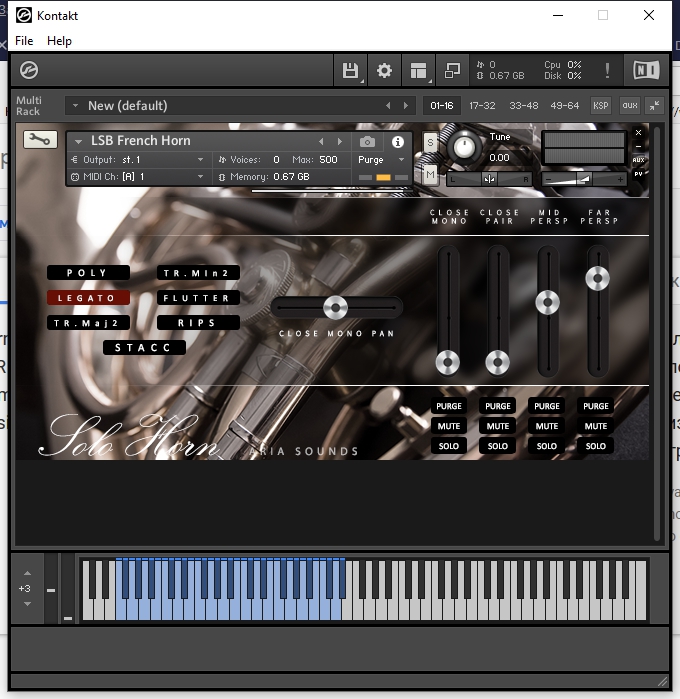
Task: Switch to rack page 01-16
Action: 441,106
